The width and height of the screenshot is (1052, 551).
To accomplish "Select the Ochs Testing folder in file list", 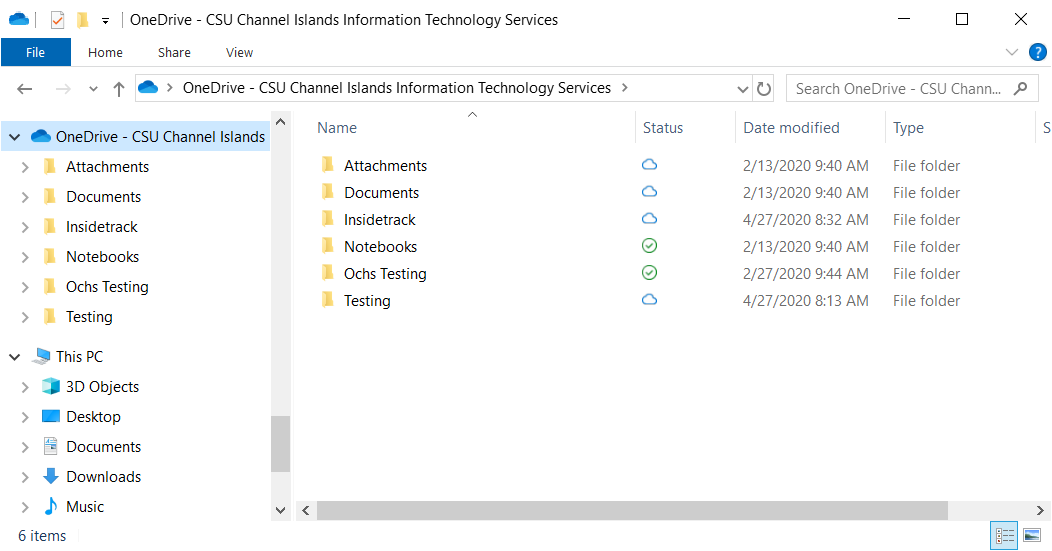I will pyautogui.click(x=385, y=274).
